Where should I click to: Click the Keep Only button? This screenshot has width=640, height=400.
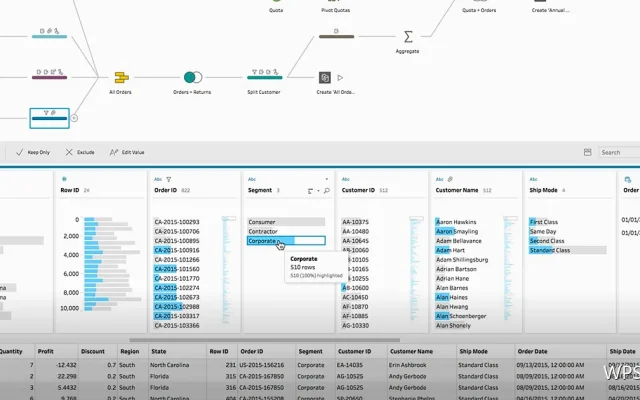(33, 152)
